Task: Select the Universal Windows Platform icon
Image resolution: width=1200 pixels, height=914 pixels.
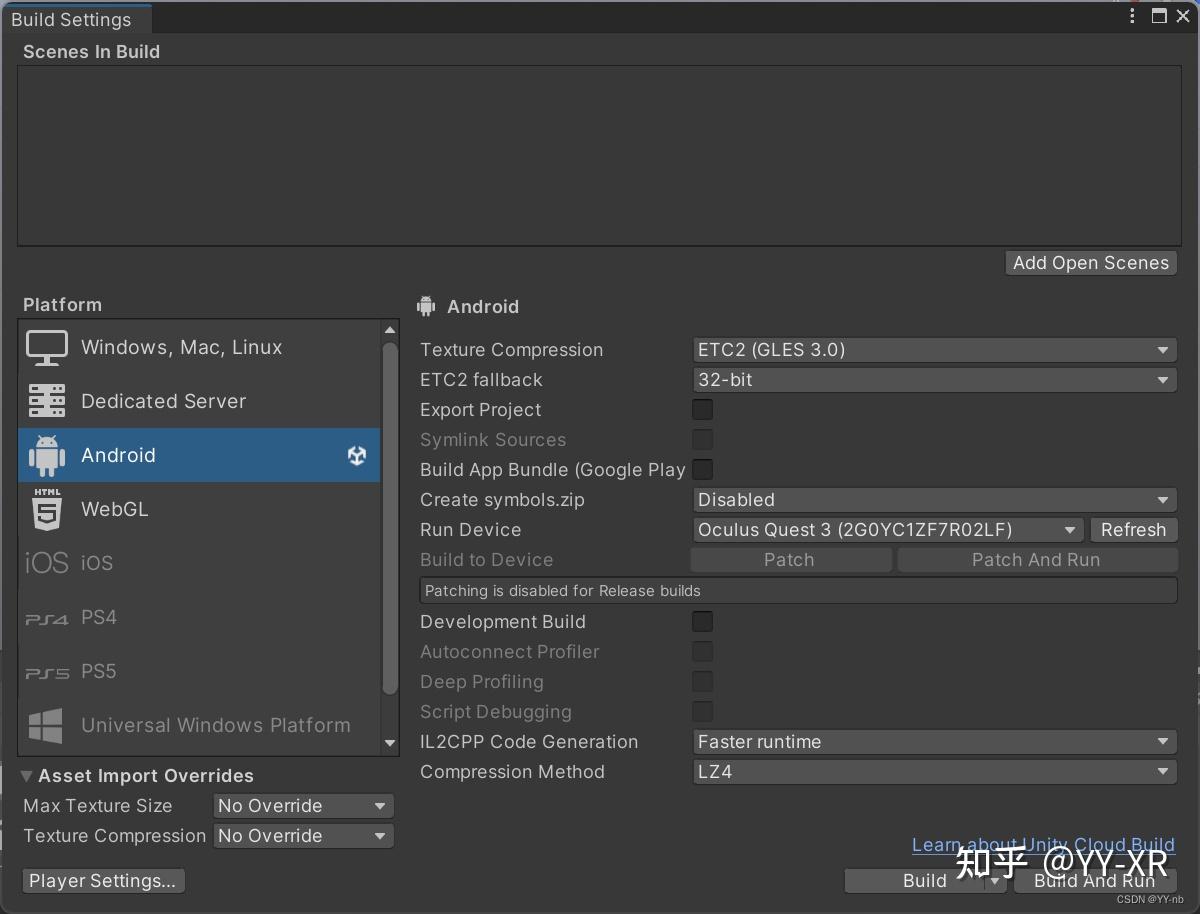Action: coord(46,725)
